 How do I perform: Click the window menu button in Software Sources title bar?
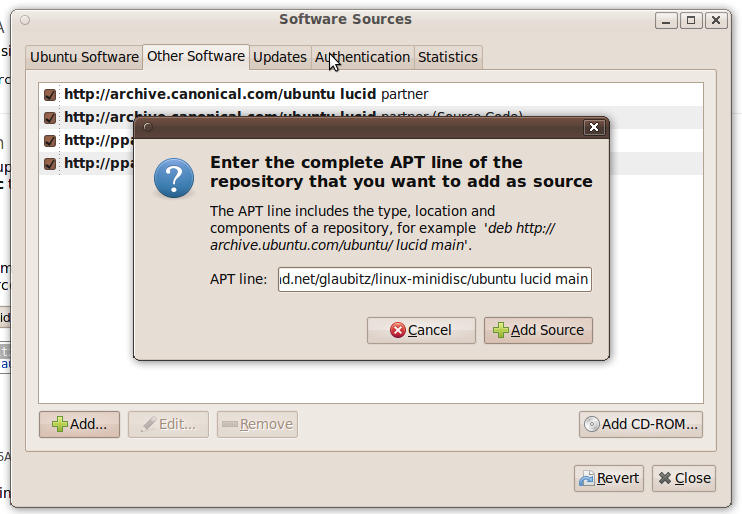coord(25,19)
